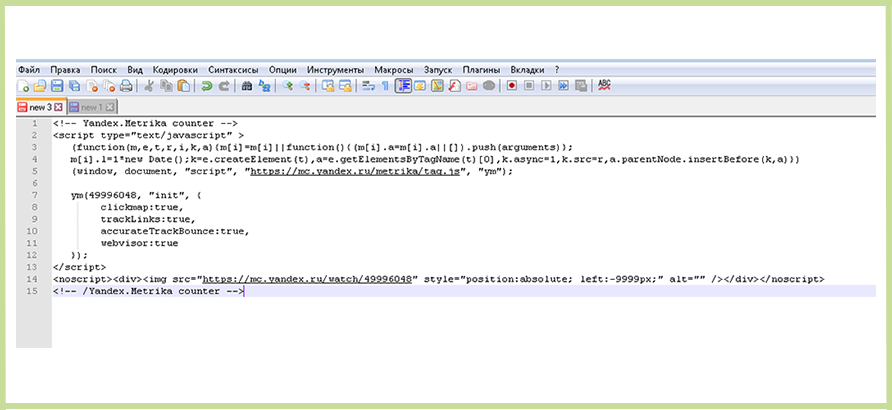Screen dimensions: 892x410
Task: Save the file with the floppy icon
Action: pos(57,86)
